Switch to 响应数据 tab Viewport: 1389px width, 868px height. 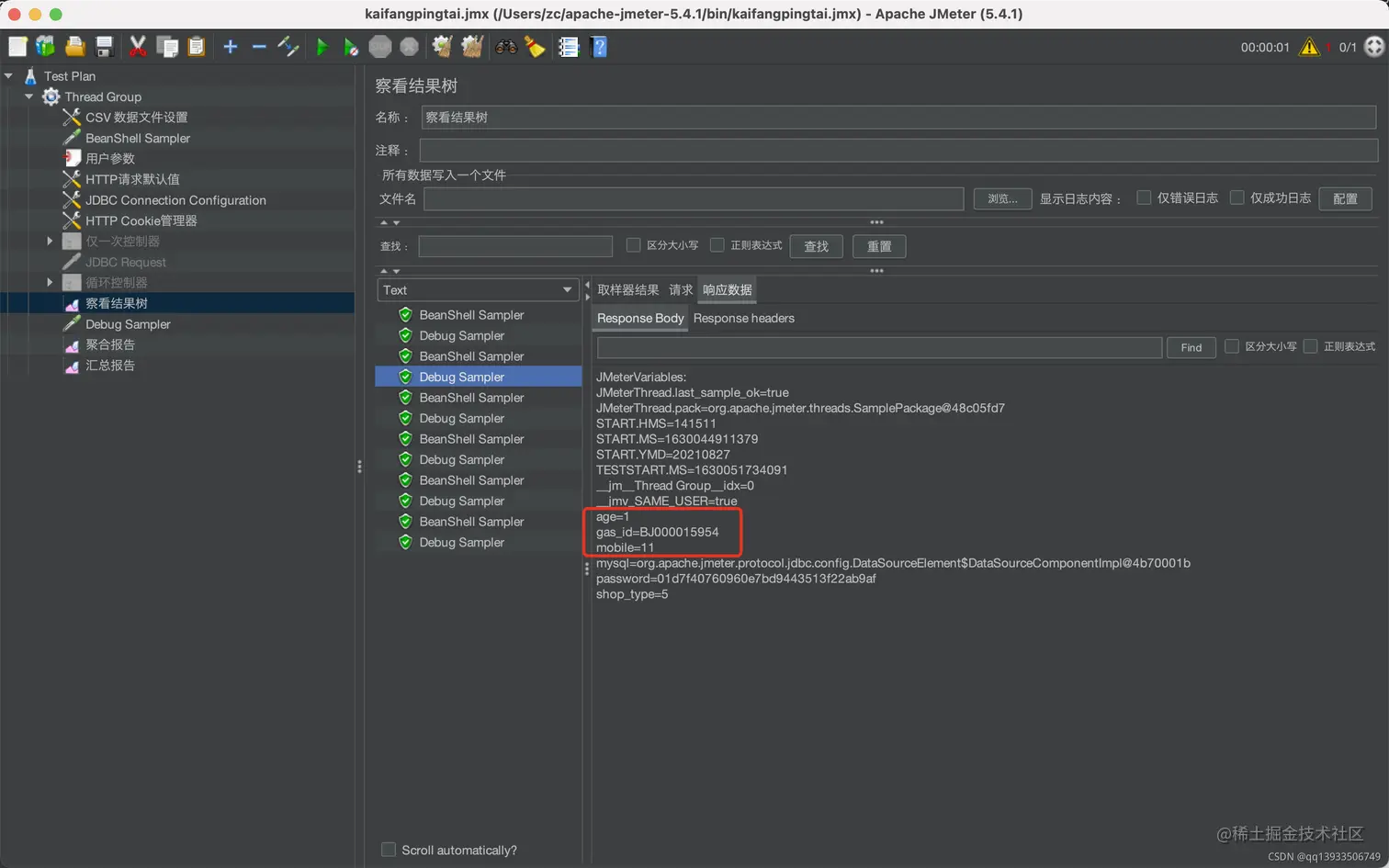(x=727, y=290)
